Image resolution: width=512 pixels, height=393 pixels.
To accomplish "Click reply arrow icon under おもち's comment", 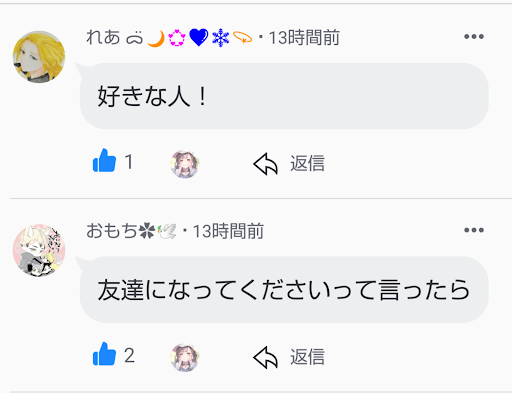I will point(265,357).
